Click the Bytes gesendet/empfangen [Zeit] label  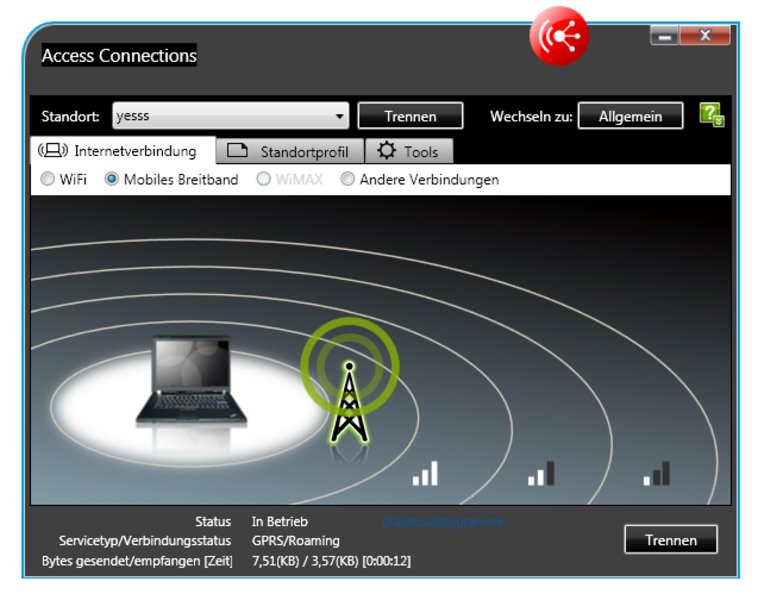137,561
